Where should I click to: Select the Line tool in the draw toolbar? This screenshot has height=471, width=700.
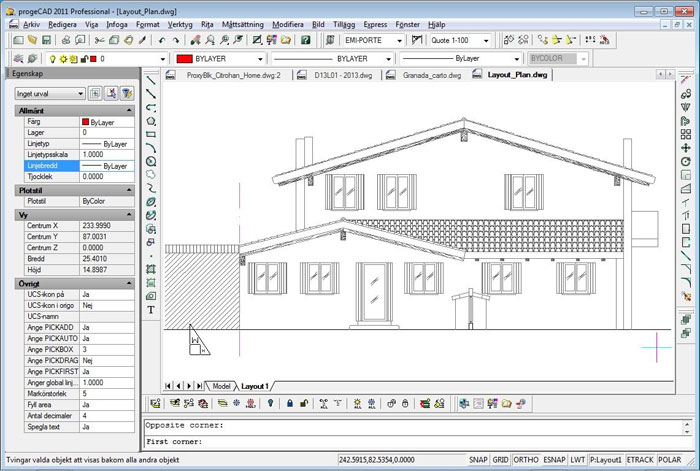[x=151, y=80]
